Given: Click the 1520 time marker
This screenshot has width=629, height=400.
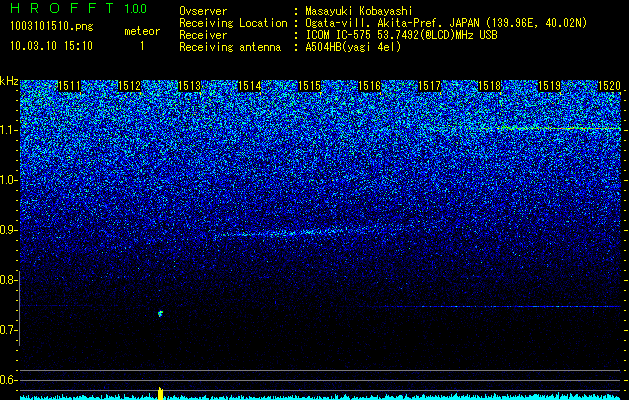Looking at the screenshot, I should click(x=609, y=86).
